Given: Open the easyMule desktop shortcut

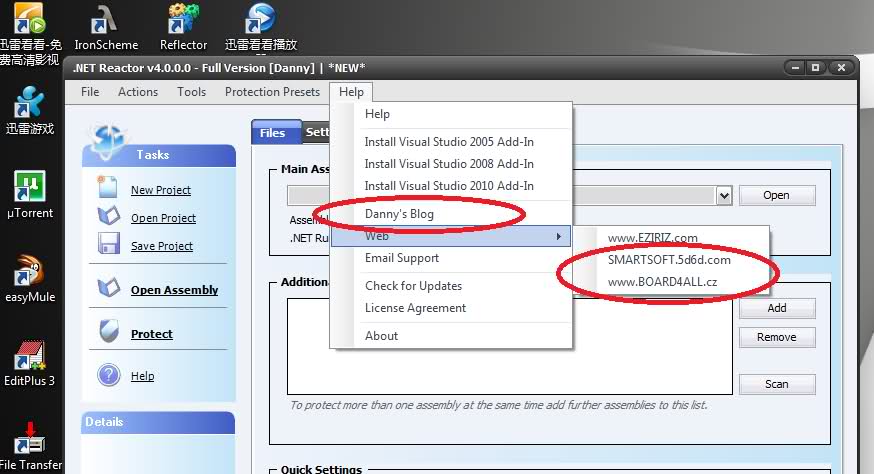Looking at the screenshot, I should (30, 278).
